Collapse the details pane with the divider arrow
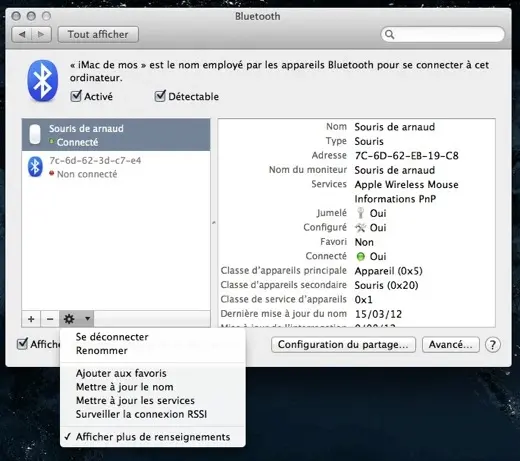This screenshot has height=461, width=520. (214, 222)
